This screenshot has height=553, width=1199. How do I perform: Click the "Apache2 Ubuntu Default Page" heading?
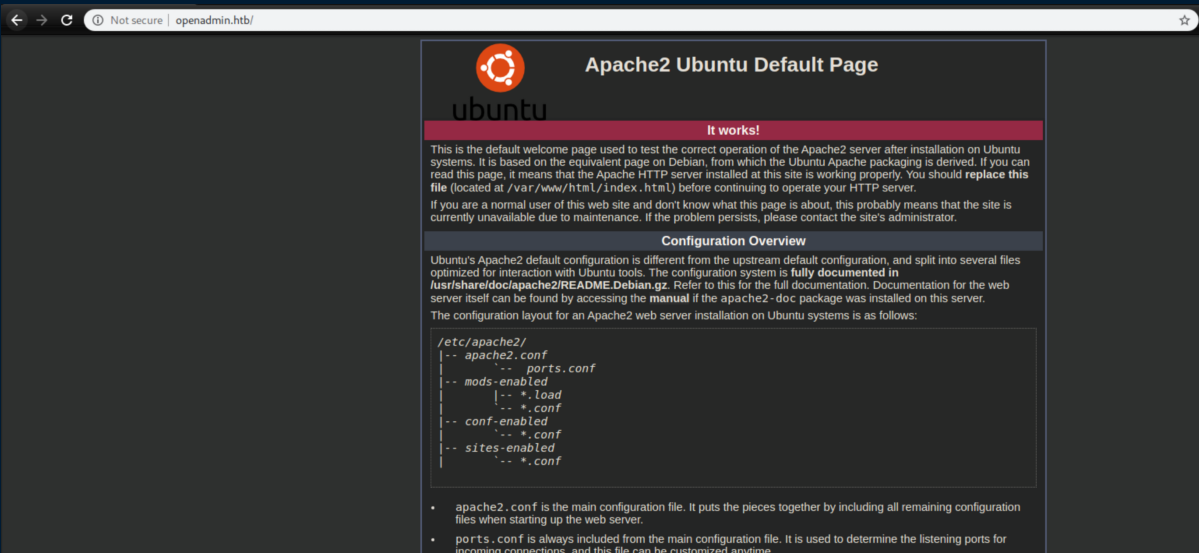(731, 65)
